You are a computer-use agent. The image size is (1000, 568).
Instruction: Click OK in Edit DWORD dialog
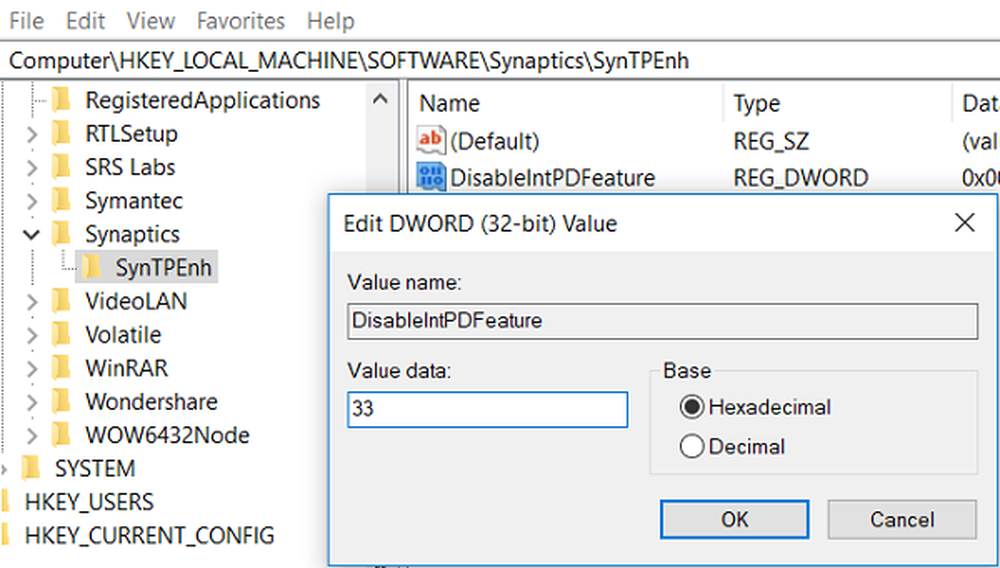(x=735, y=520)
